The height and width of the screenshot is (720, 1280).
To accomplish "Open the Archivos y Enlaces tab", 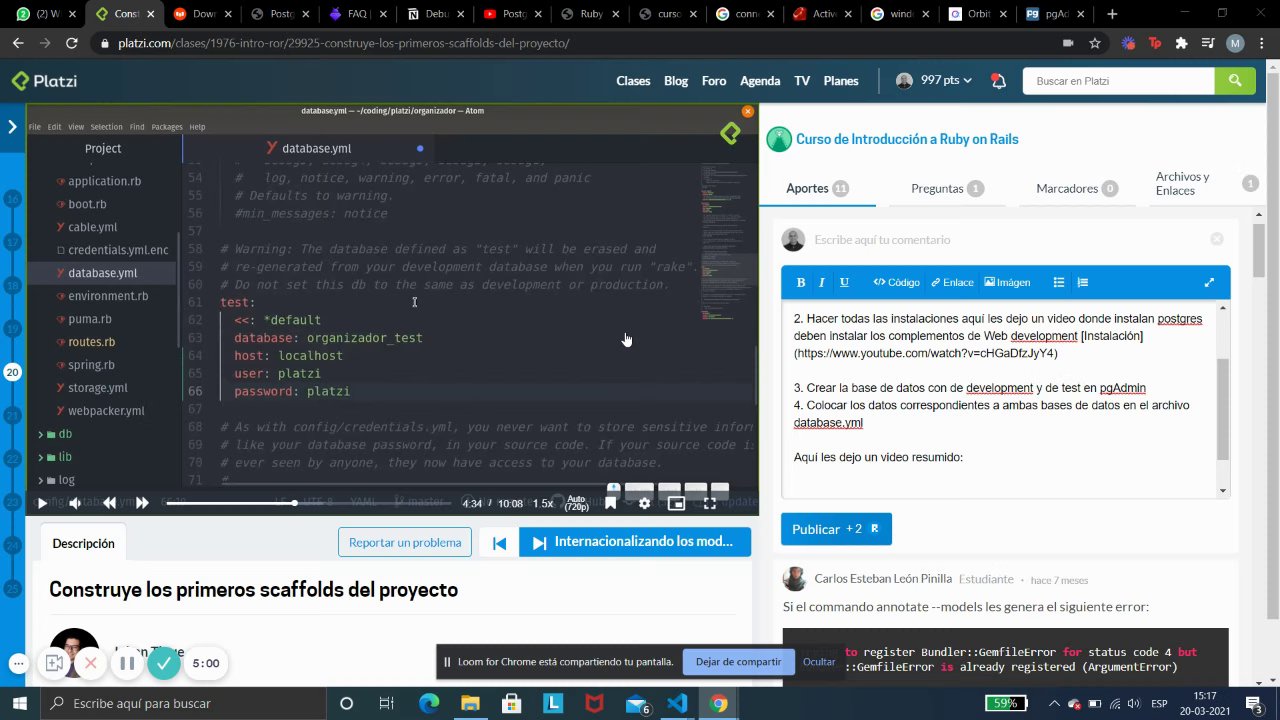I will 1206,183.
